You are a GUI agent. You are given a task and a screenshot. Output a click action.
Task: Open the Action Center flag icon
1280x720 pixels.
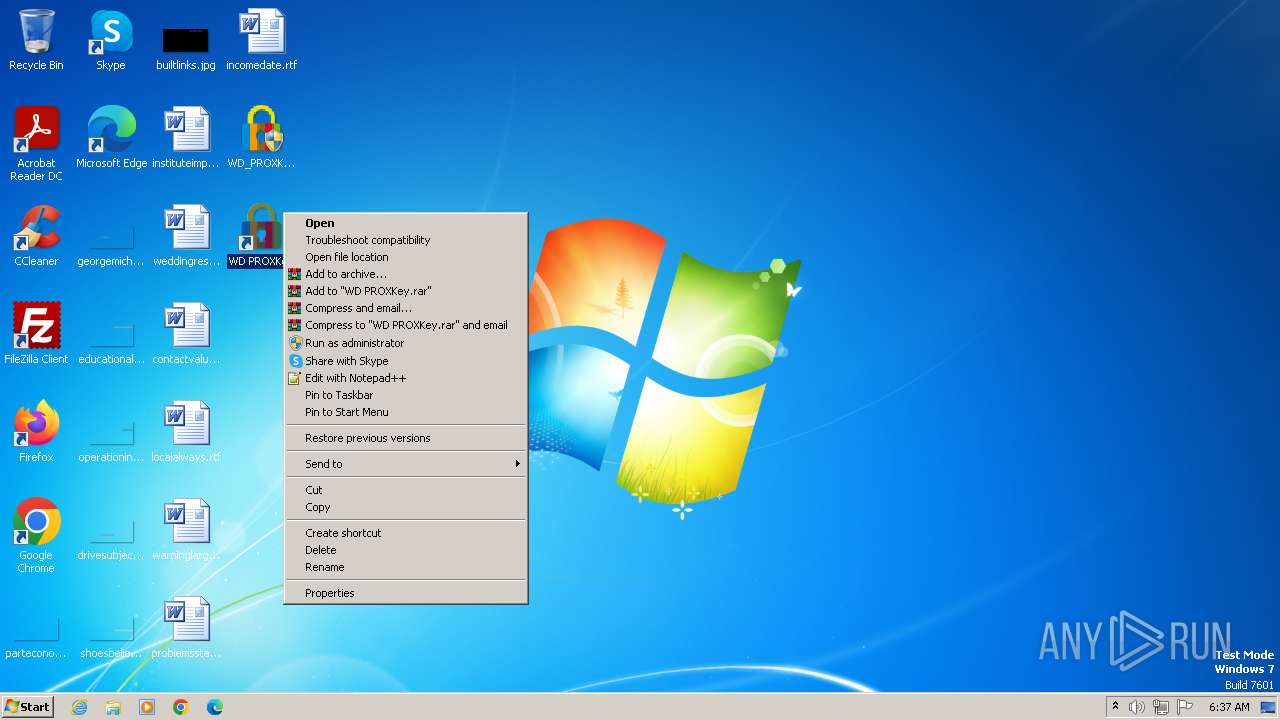point(1185,707)
